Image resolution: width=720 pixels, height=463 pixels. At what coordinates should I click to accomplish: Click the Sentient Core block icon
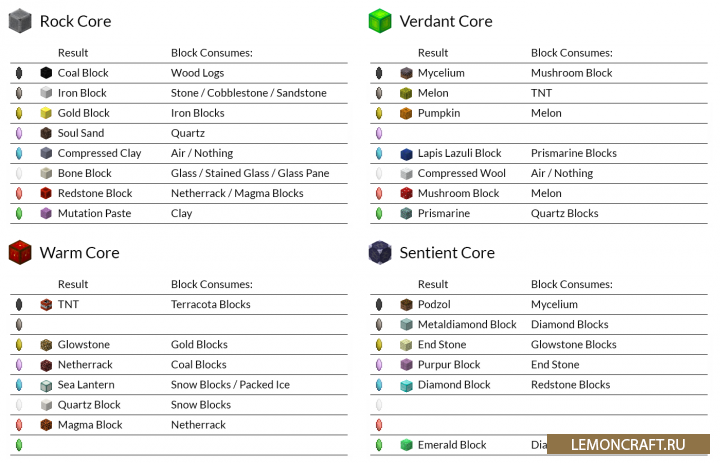(380, 252)
